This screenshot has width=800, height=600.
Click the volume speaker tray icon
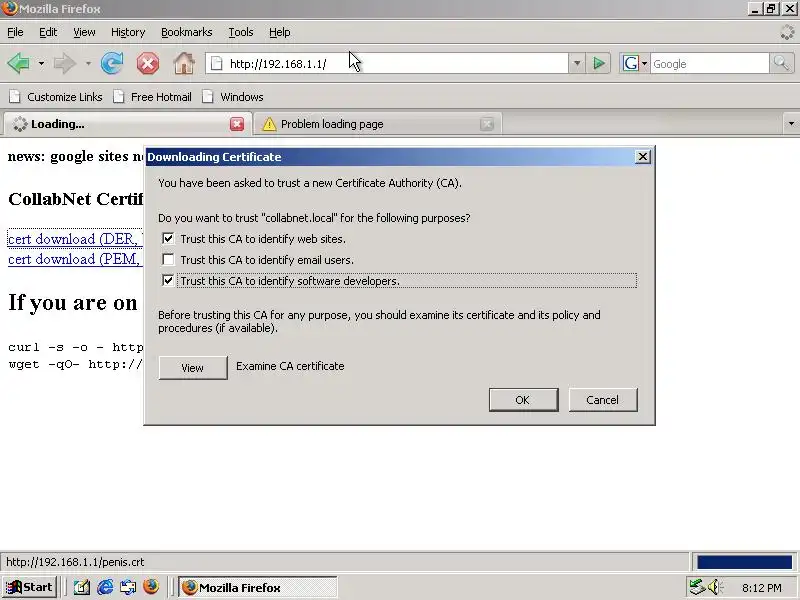click(714, 587)
